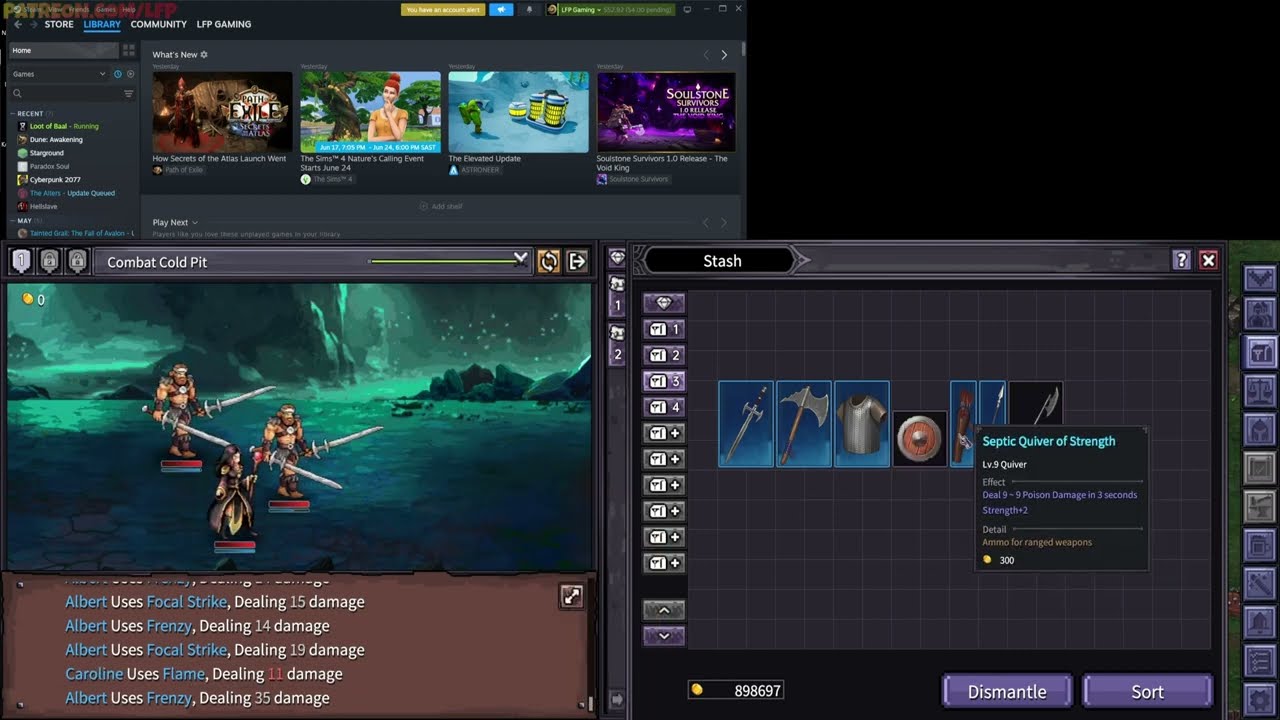Select the gem stash tab icon
1280x720 pixels.
coord(664,302)
